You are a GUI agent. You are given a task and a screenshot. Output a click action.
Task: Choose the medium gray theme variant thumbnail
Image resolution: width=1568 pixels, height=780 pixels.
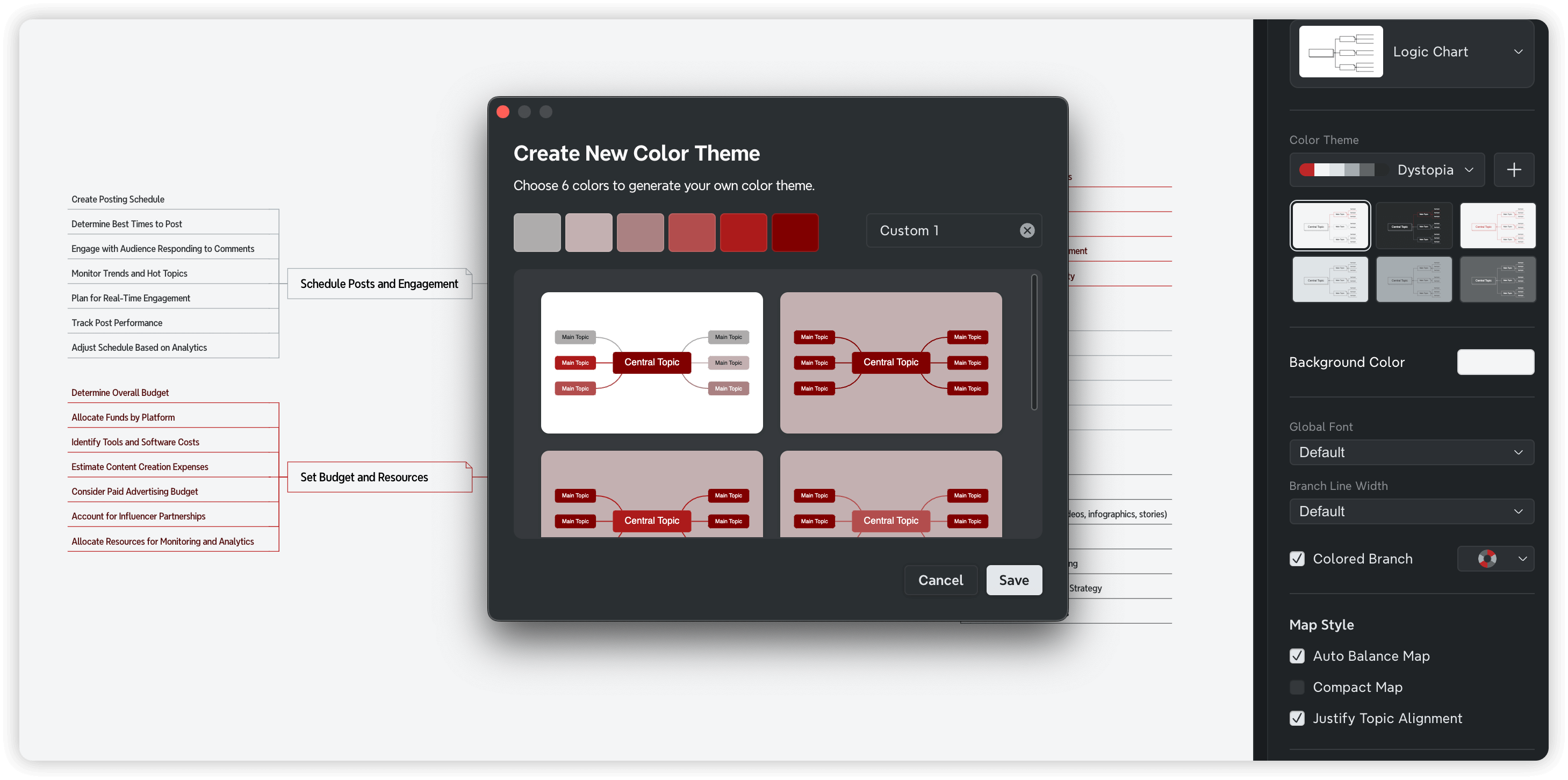coord(1413,279)
